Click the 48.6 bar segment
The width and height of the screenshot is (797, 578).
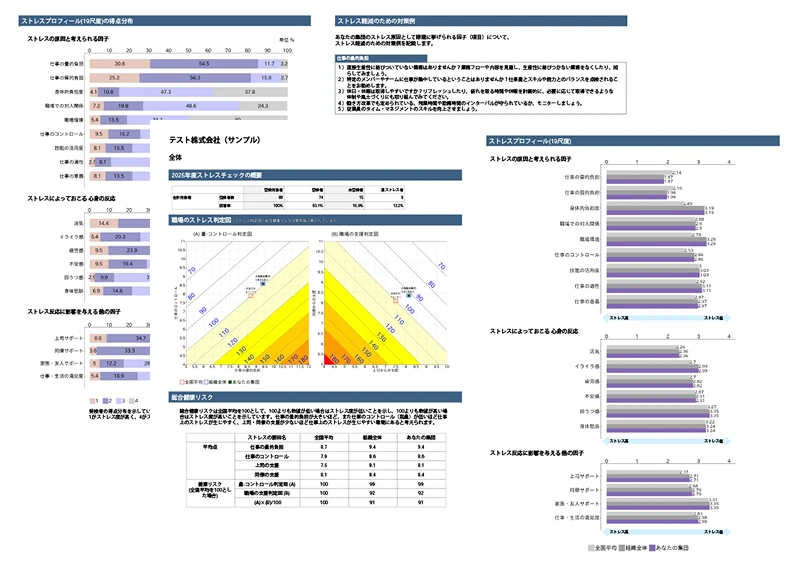(191, 106)
